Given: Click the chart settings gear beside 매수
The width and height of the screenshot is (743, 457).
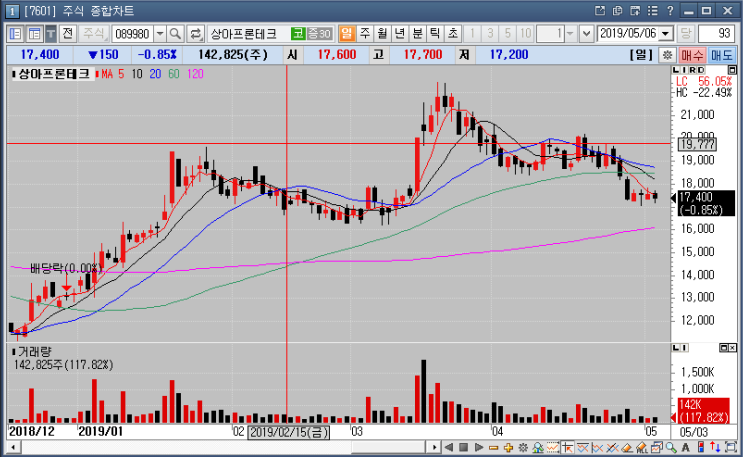Looking at the screenshot, I should coord(667,55).
